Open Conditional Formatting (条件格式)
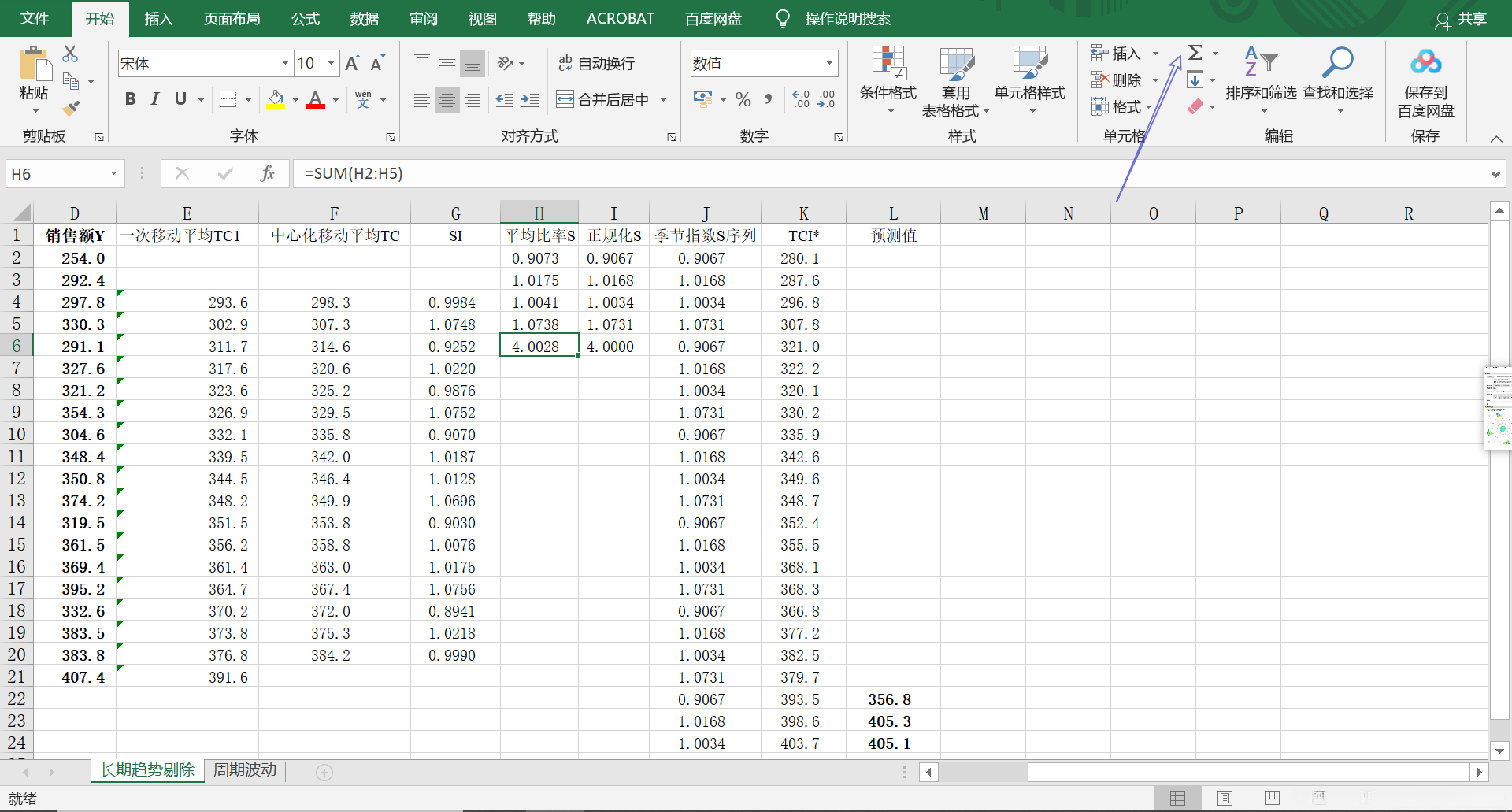Image resolution: width=1512 pixels, height=812 pixels. coord(888,79)
